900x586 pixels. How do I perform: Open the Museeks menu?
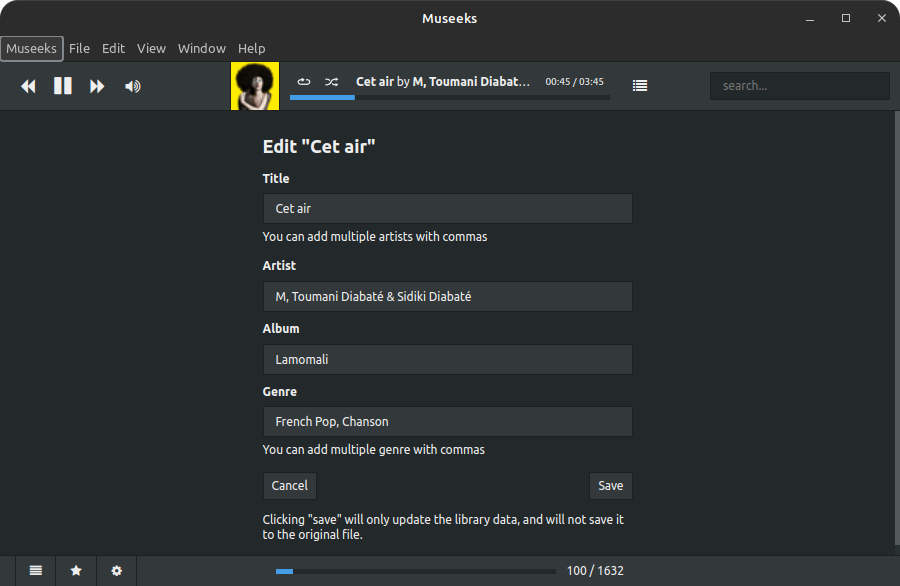pyautogui.click(x=32, y=48)
